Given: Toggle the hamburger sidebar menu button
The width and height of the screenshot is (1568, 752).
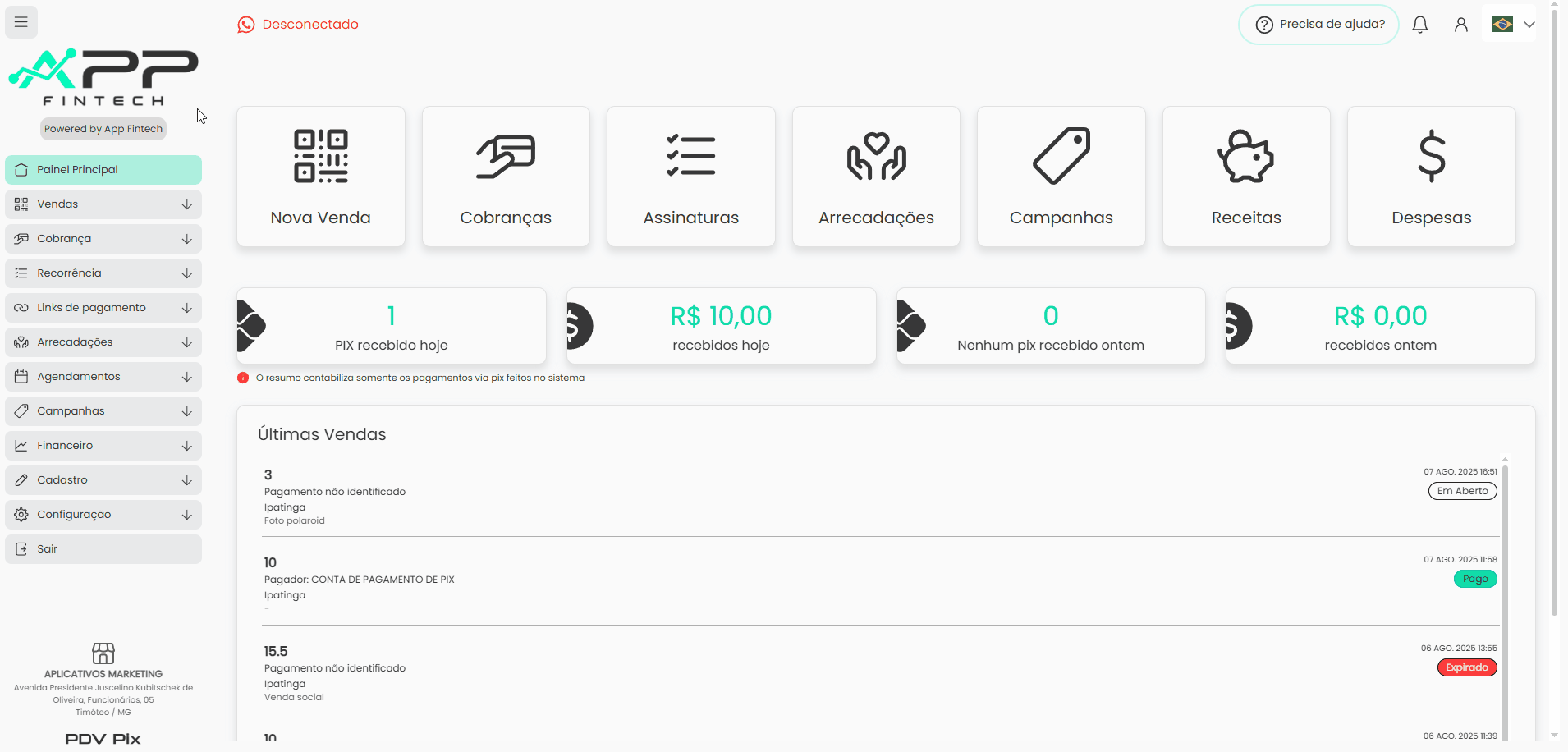Looking at the screenshot, I should pos(21,22).
